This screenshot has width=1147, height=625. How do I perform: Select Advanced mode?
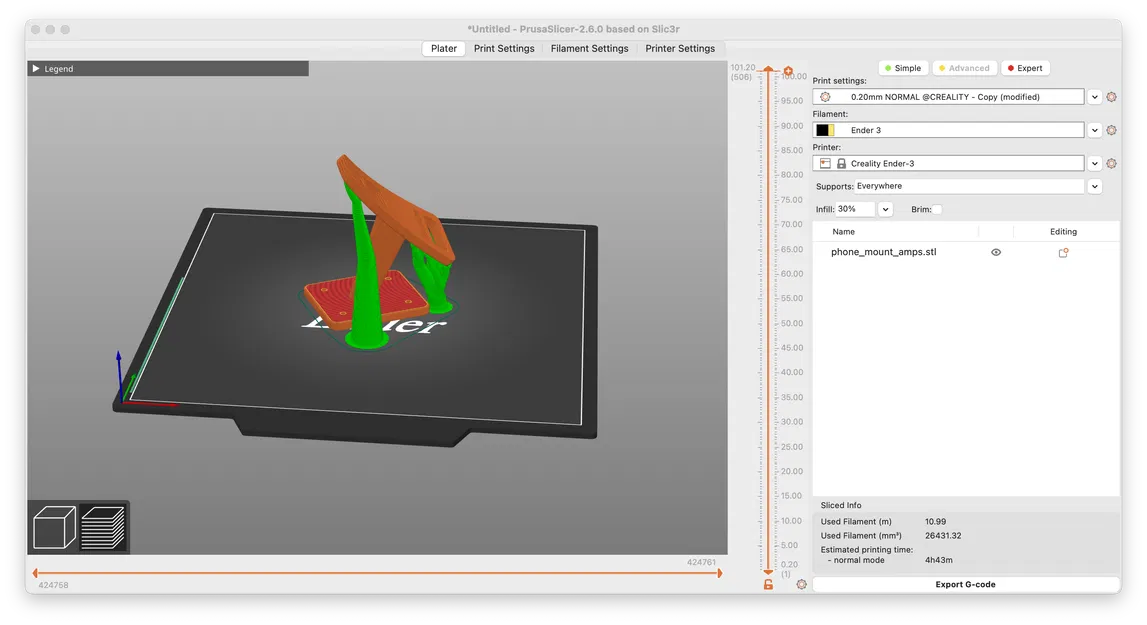click(x=964, y=68)
